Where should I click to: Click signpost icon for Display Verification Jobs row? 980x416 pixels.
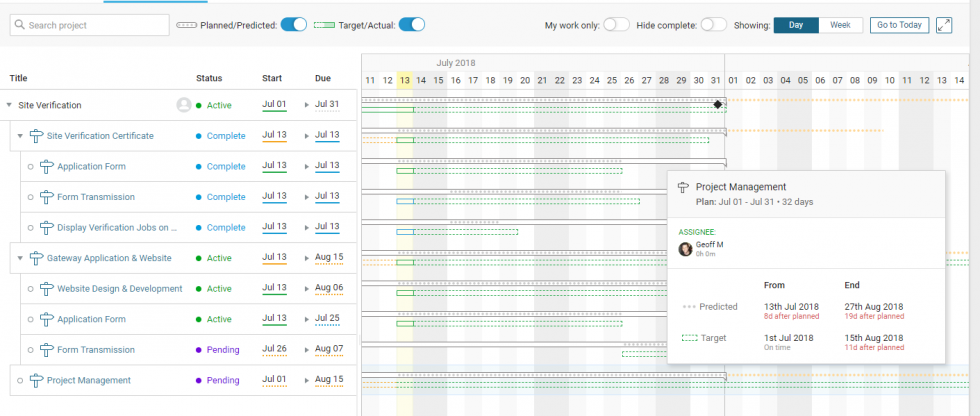coord(47,227)
